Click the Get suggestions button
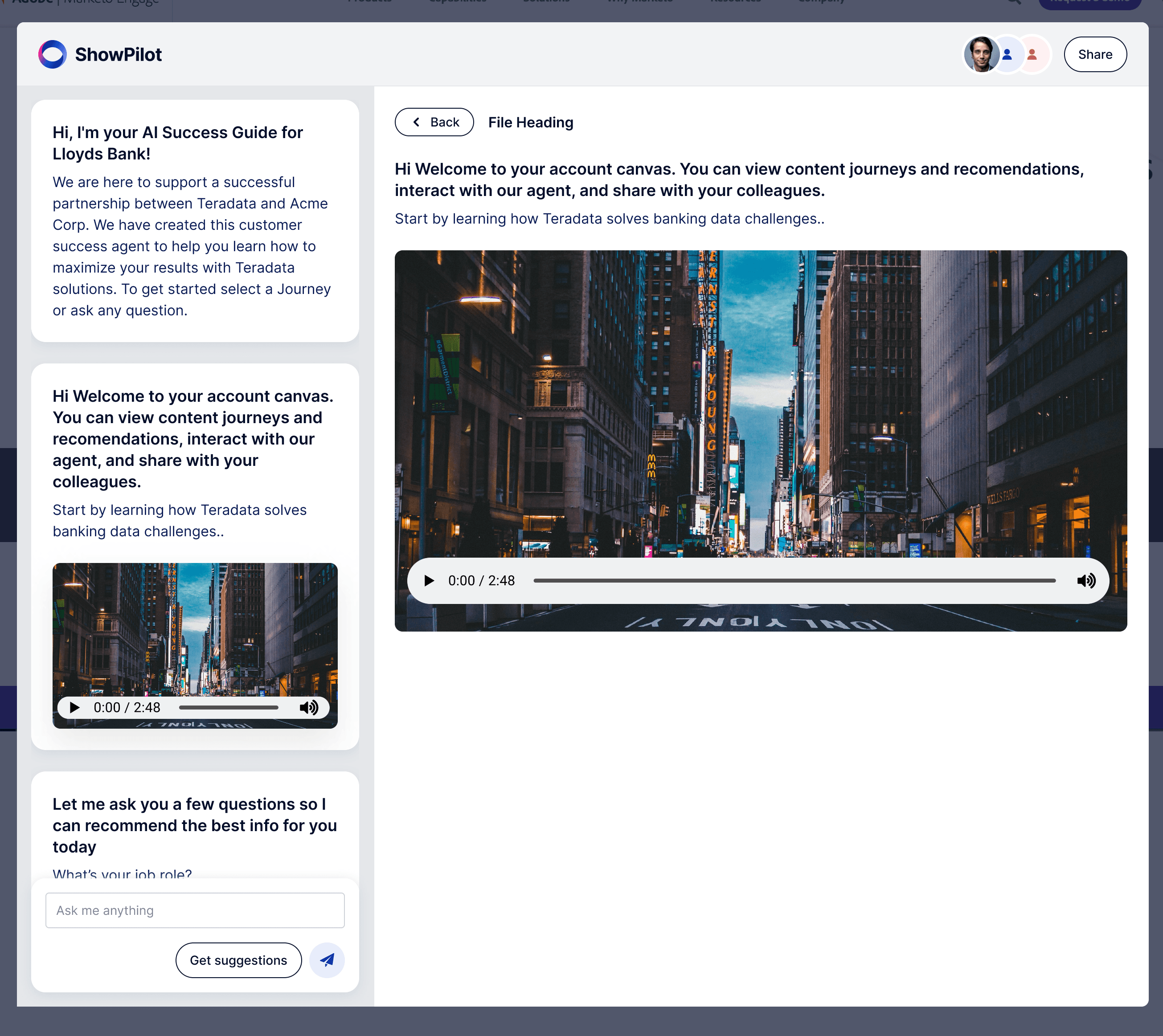Viewport: 1163px width, 1036px height. [238, 960]
